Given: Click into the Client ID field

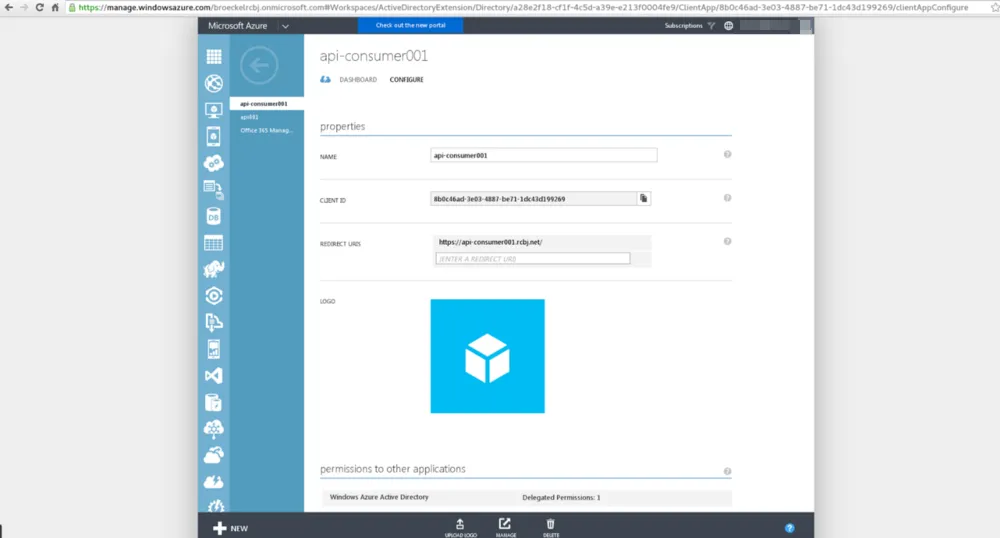Looking at the screenshot, I should tap(533, 199).
